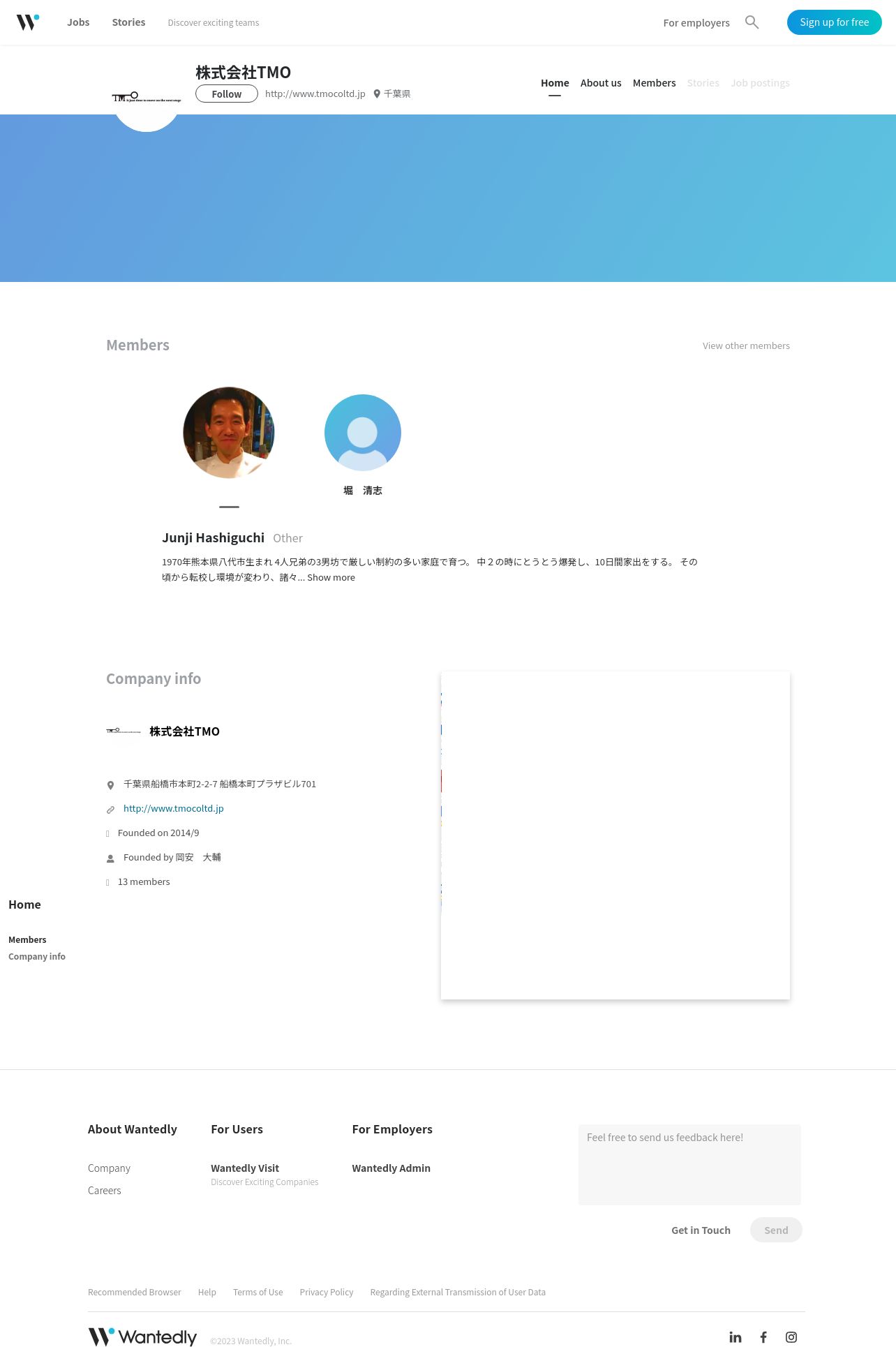The width and height of the screenshot is (896, 1347).
Task: Click the member name 堀 清志
Action: pos(363,491)
